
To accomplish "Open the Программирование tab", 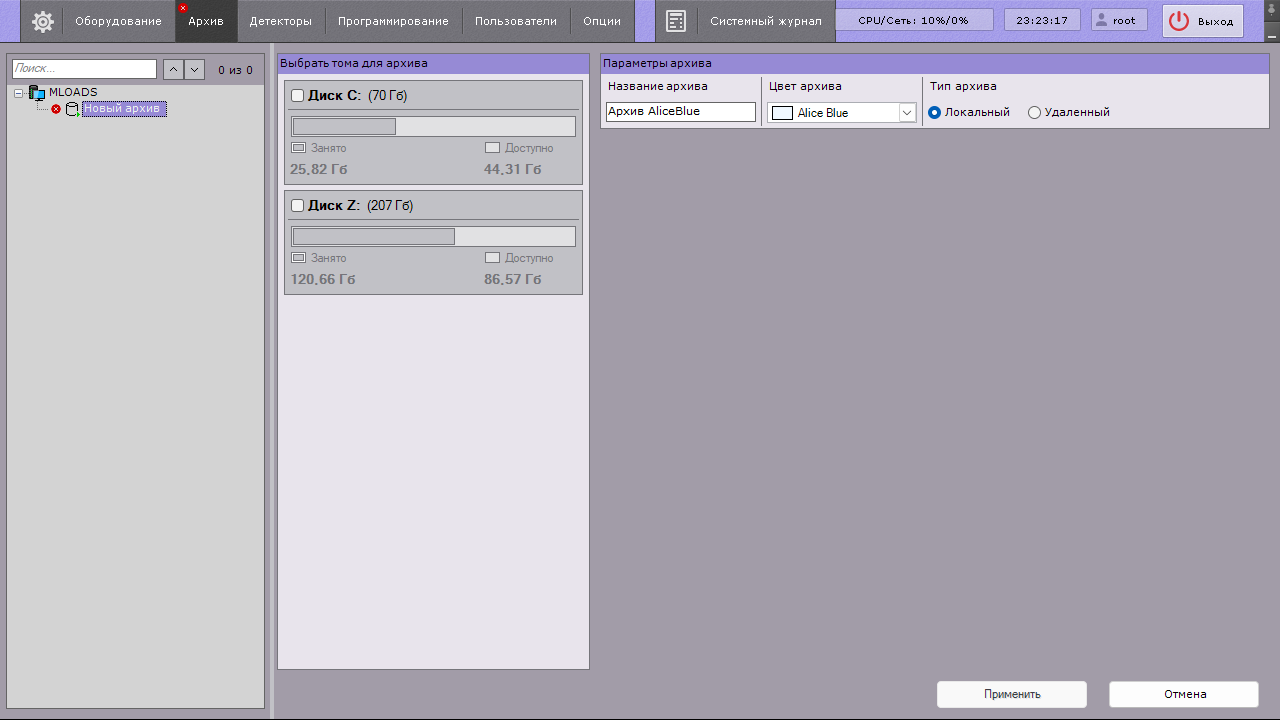I will click(393, 21).
